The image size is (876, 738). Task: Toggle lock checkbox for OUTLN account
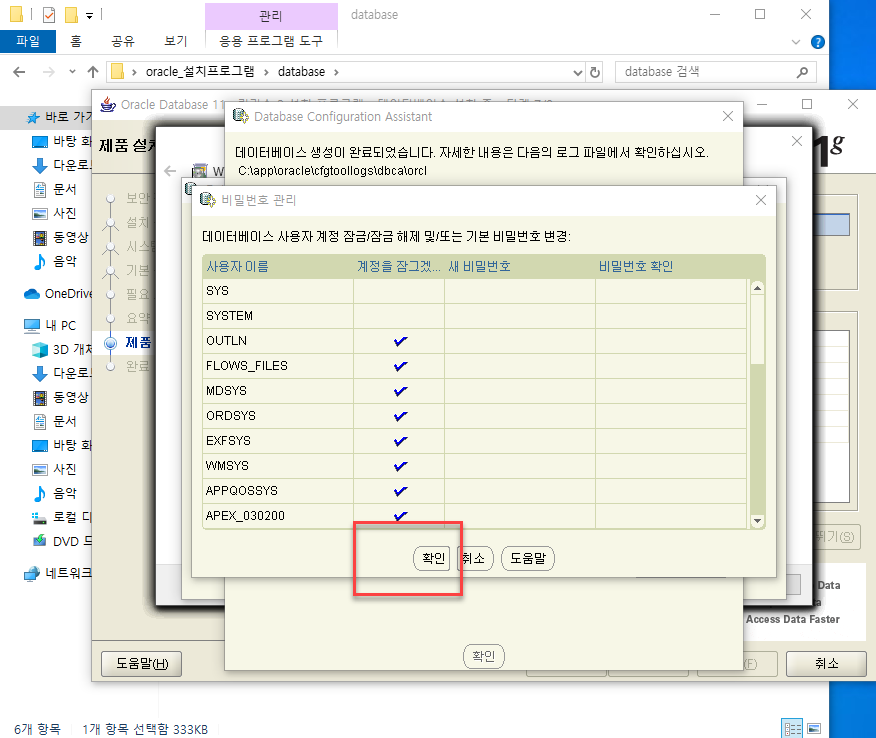coord(400,341)
